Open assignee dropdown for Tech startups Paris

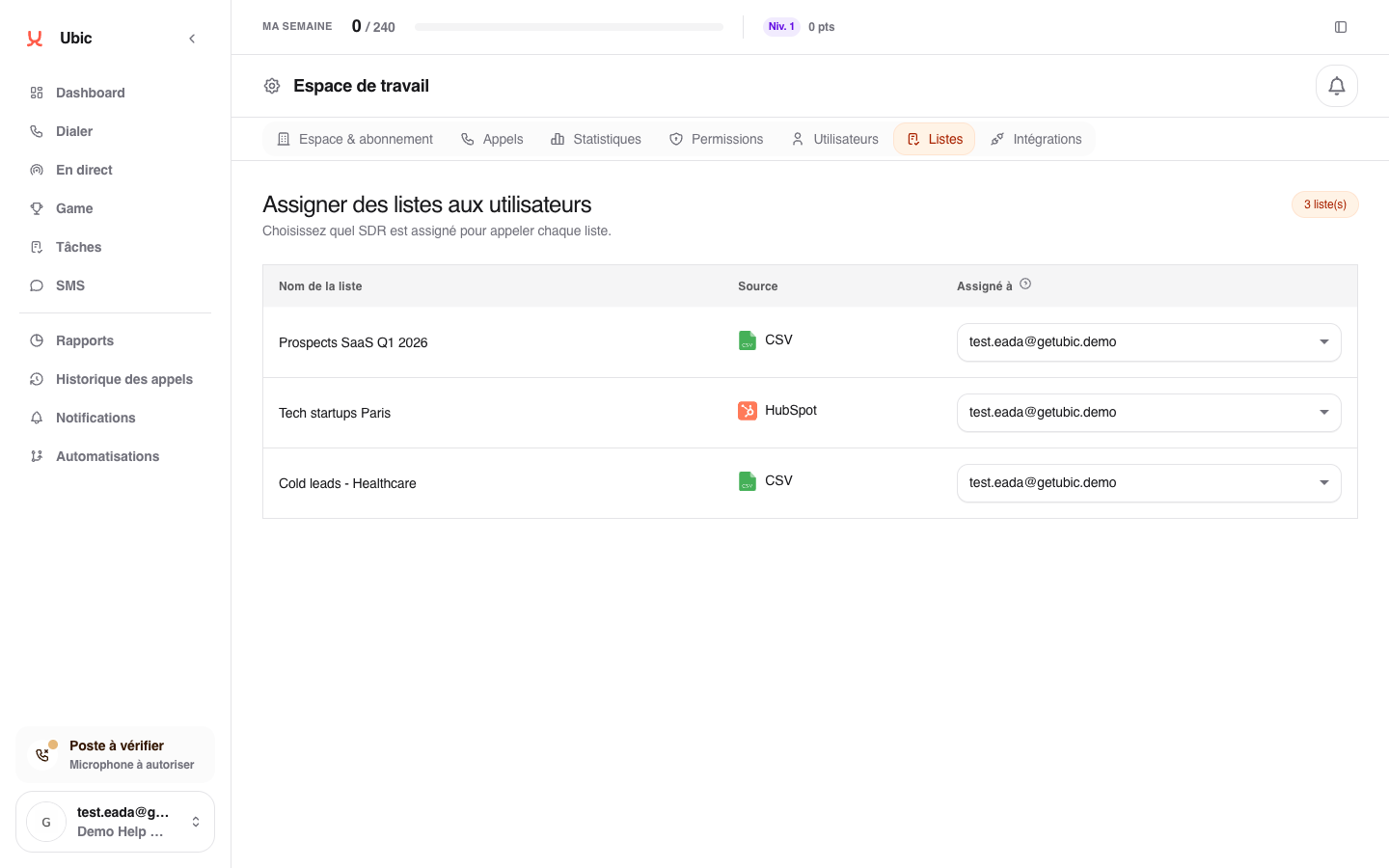pos(1149,413)
